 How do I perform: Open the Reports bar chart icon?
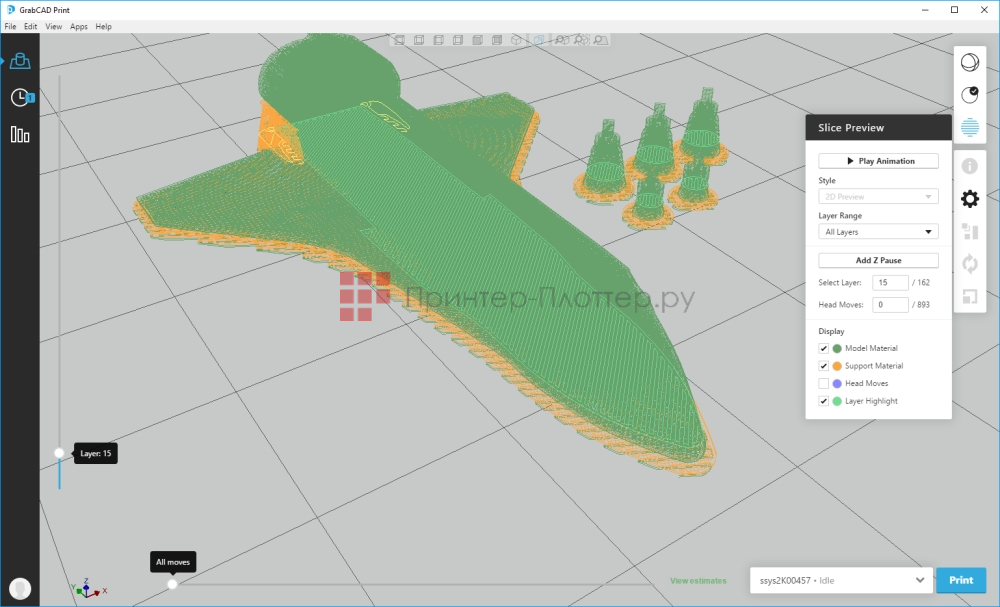tap(20, 134)
